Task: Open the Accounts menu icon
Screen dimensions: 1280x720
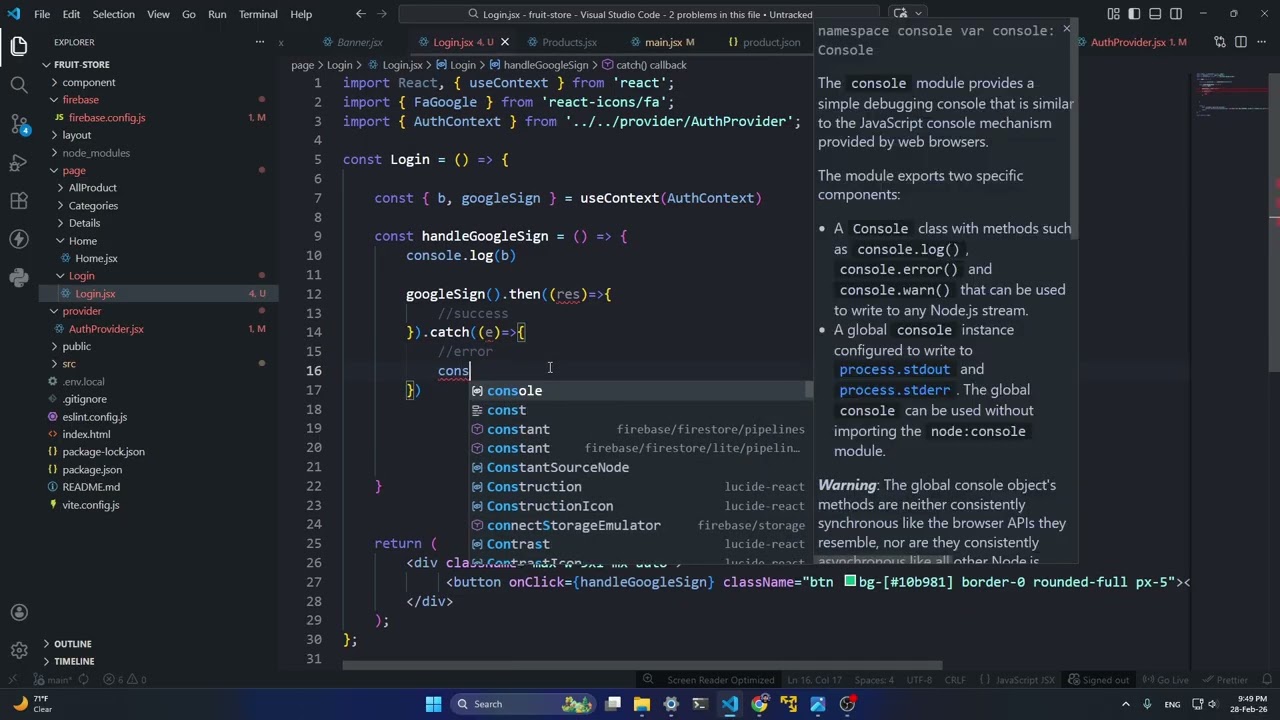Action: point(19,613)
